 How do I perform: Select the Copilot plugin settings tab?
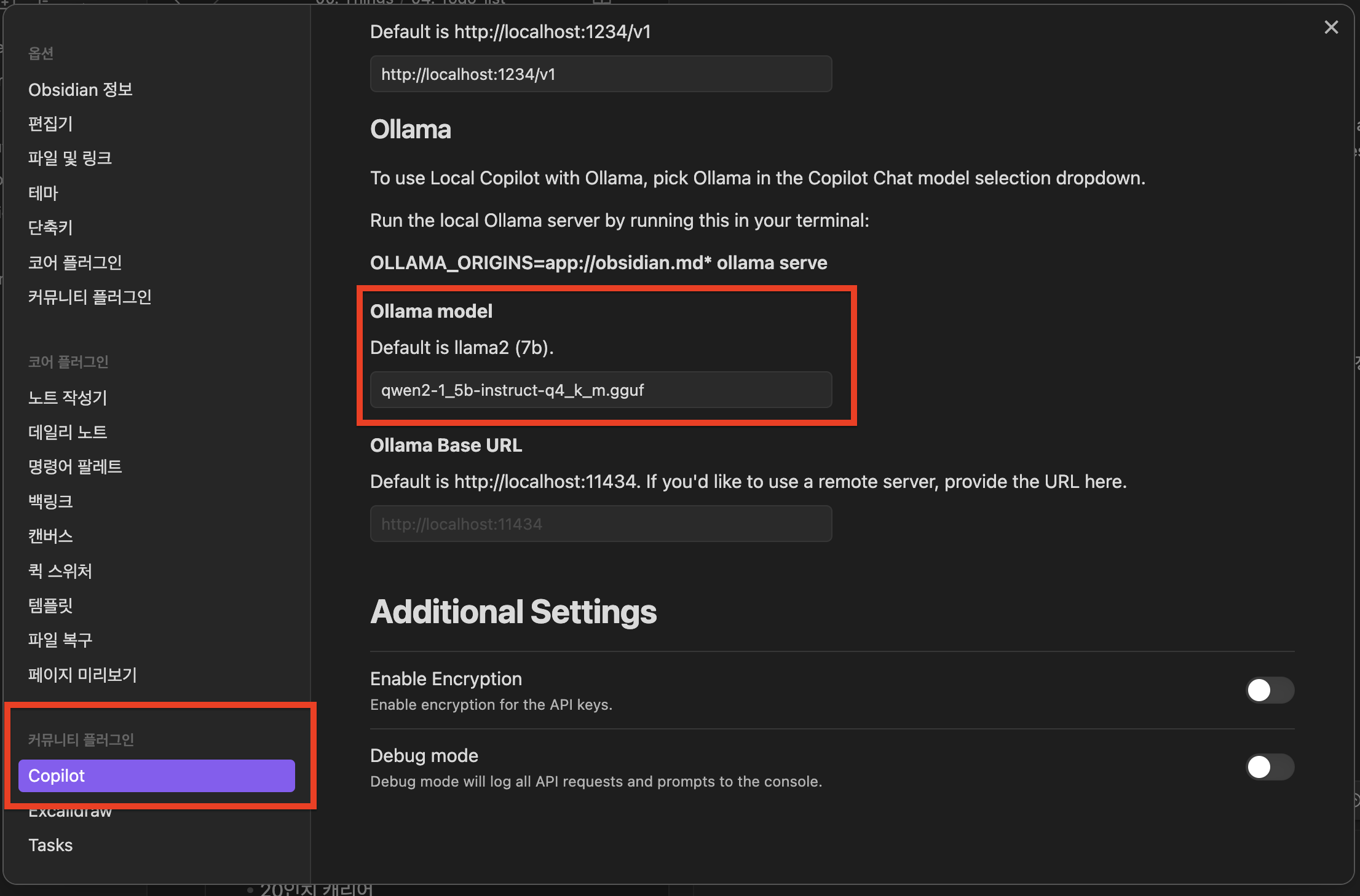[156, 776]
